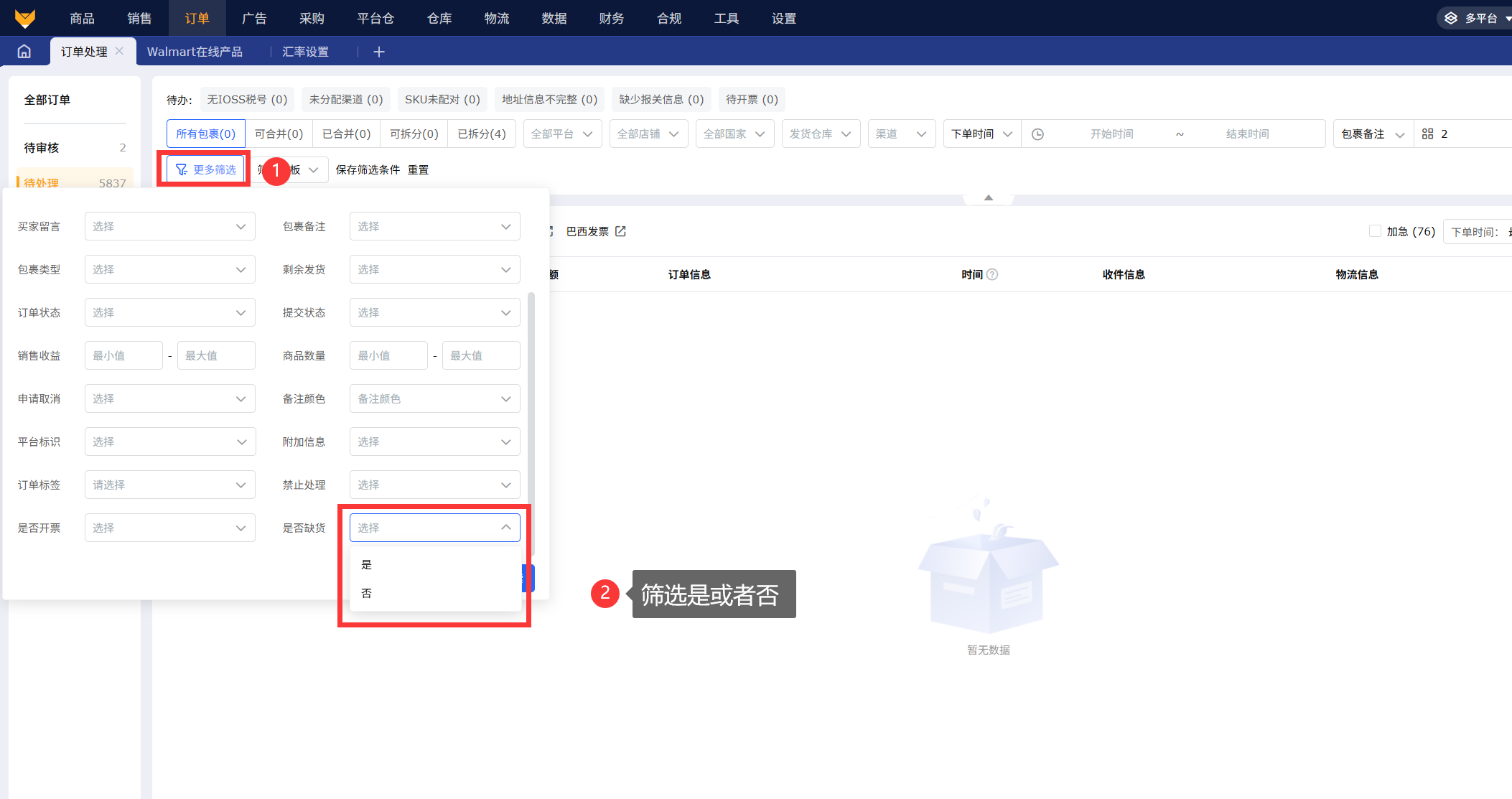Click the grid icon next to 包裹备注
Viewport: 1512px width, 799px height.
click(x=1427, y=134)
